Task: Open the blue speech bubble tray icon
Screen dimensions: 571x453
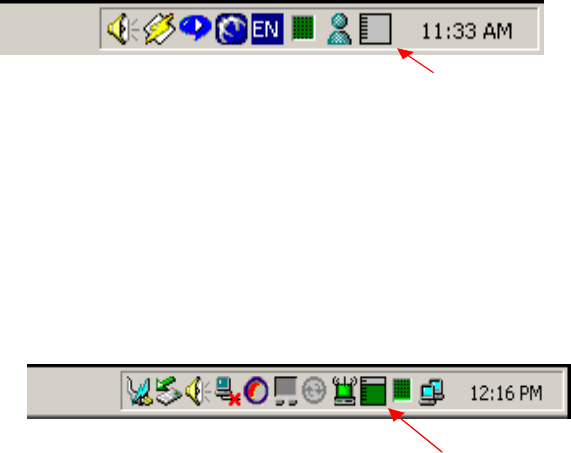Action: pyautogui.click(x=196, y=28)
